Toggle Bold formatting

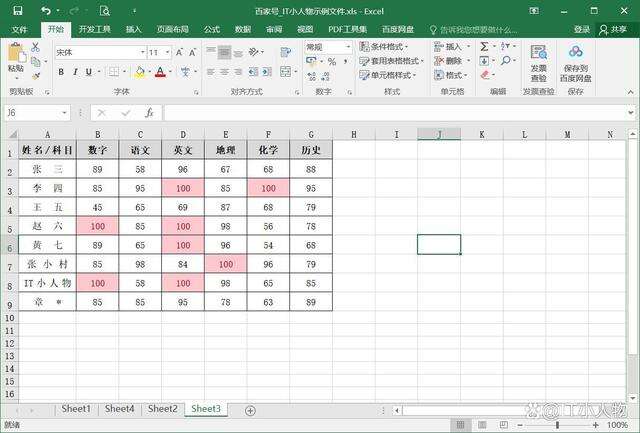coord(61,72)
